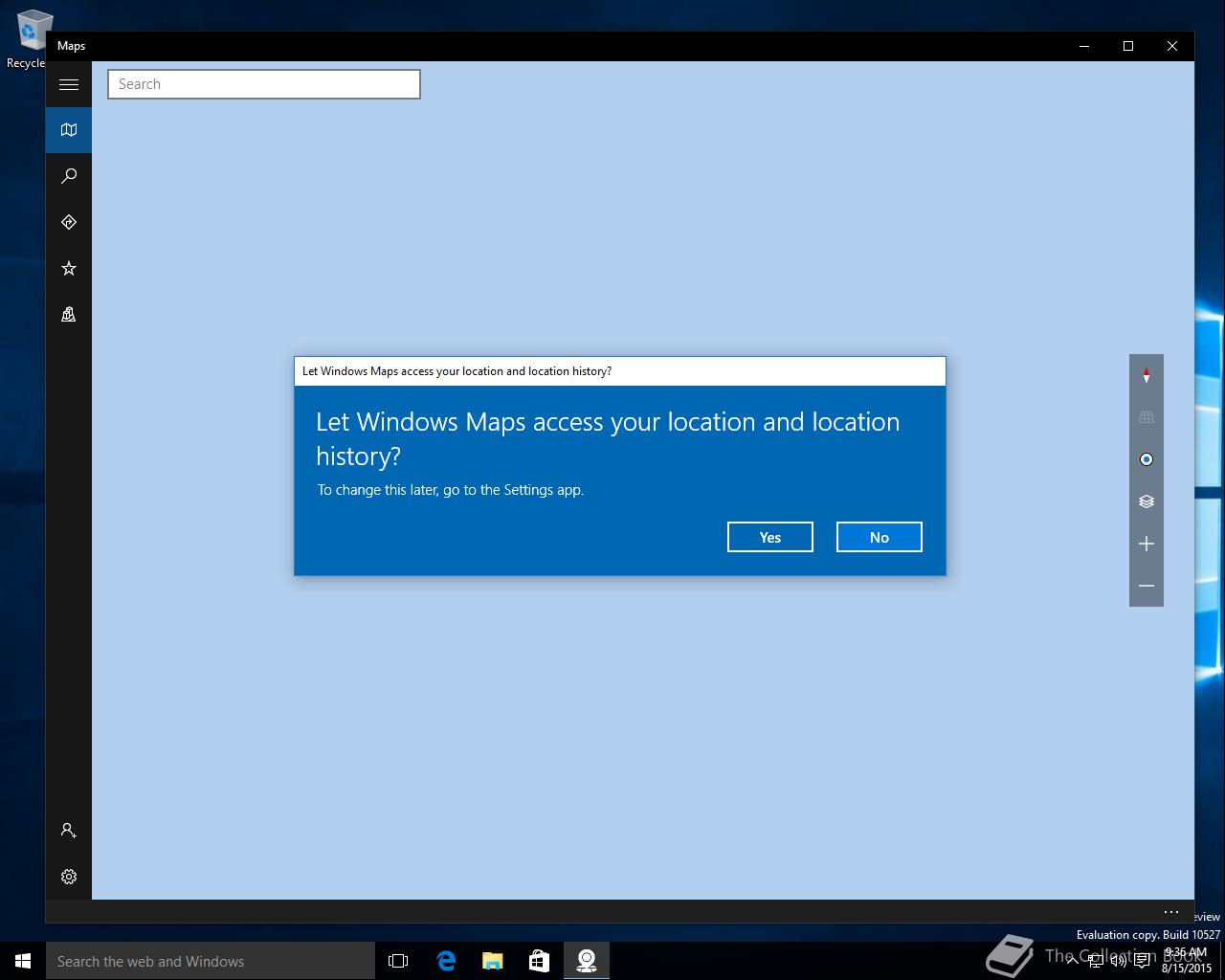Viewport: 1225px width, 980px height.
Task: Launch Microsoft Edge from the taskbar
Action: (446, 961)
